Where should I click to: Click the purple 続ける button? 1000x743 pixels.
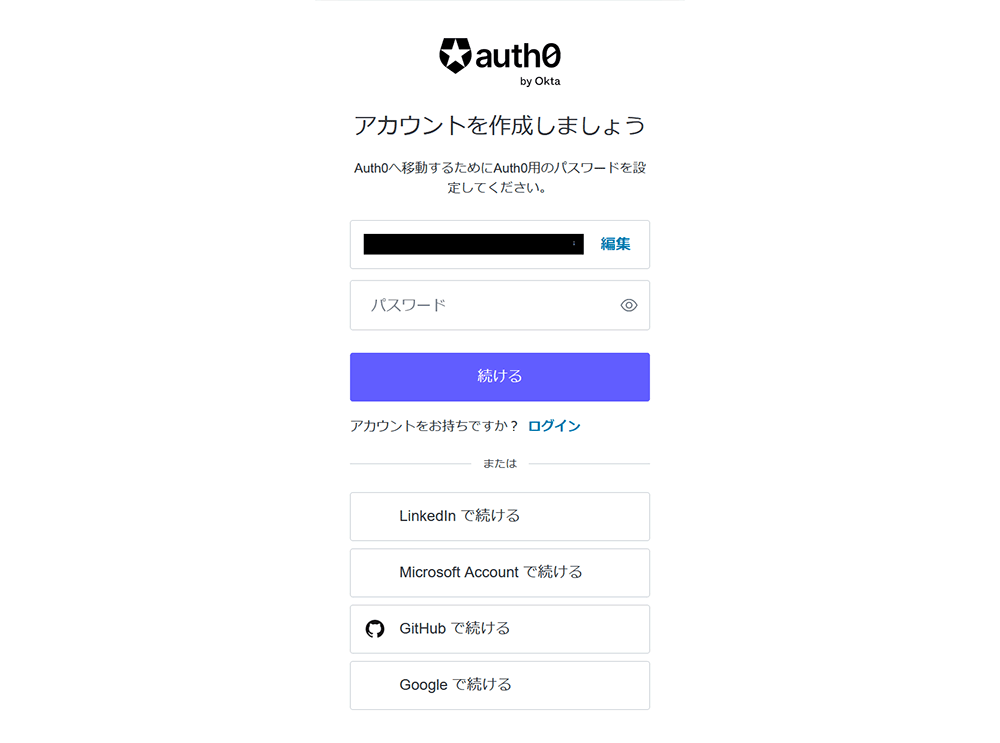(x=500, y=377)
